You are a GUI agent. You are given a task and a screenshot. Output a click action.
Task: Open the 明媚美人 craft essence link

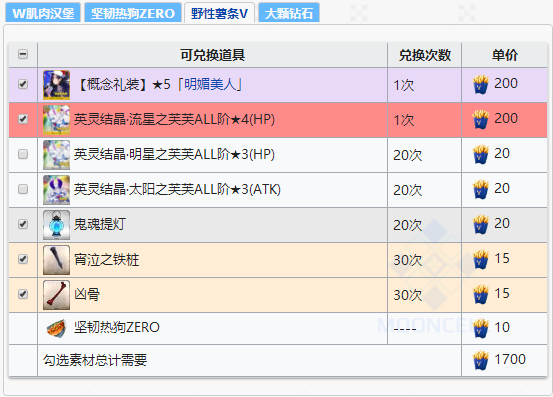click(x=209, y=84)
